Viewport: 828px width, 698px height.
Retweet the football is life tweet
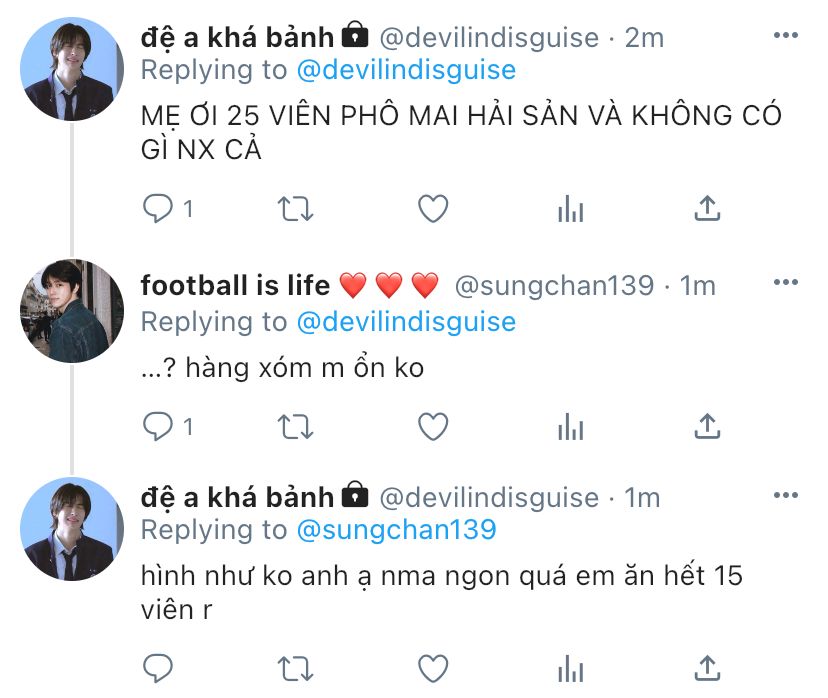pyautogui.click(x=295, y=427)
